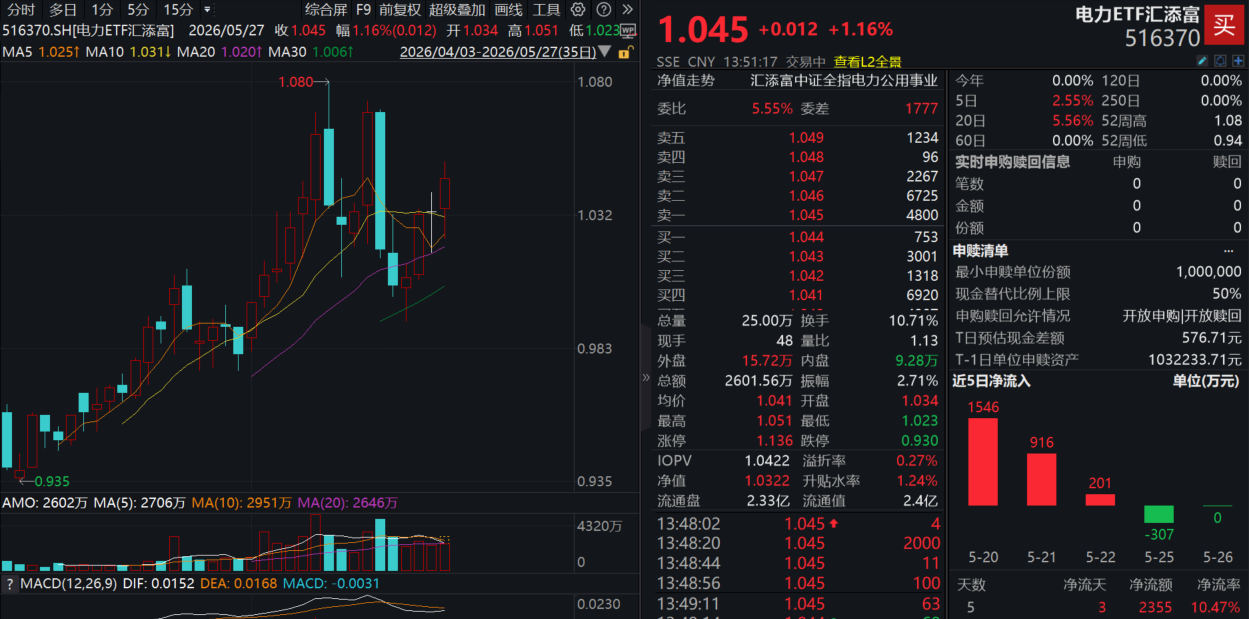The image size is (1249, 619).
Task: Click 跌停 limit-down price 0.930
Action: [920, 440]
